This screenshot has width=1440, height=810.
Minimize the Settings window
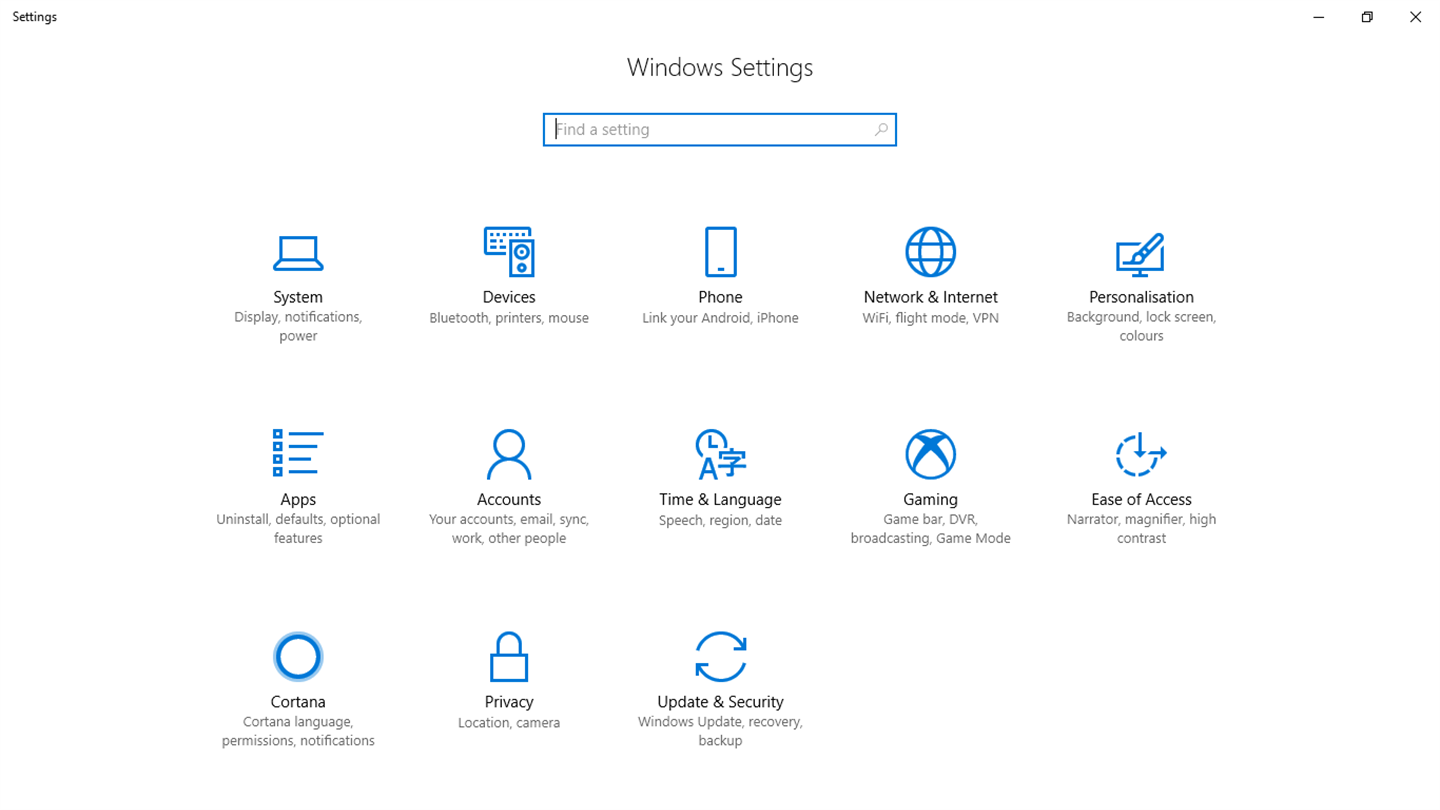[x=1319, y=16]
